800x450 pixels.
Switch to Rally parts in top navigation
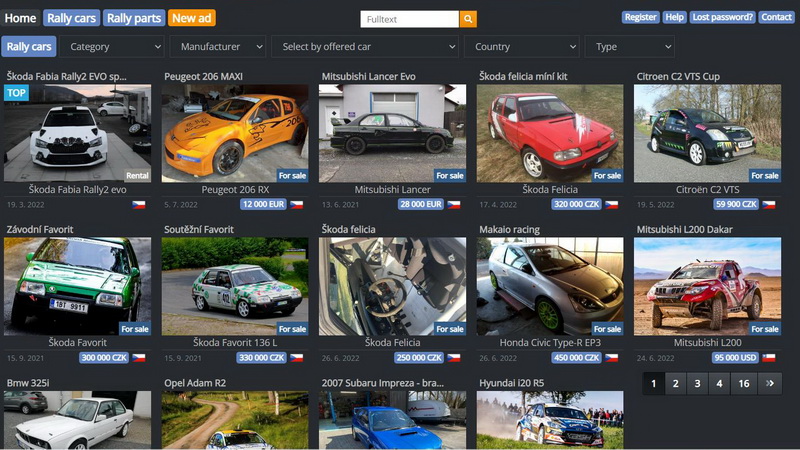133,18
